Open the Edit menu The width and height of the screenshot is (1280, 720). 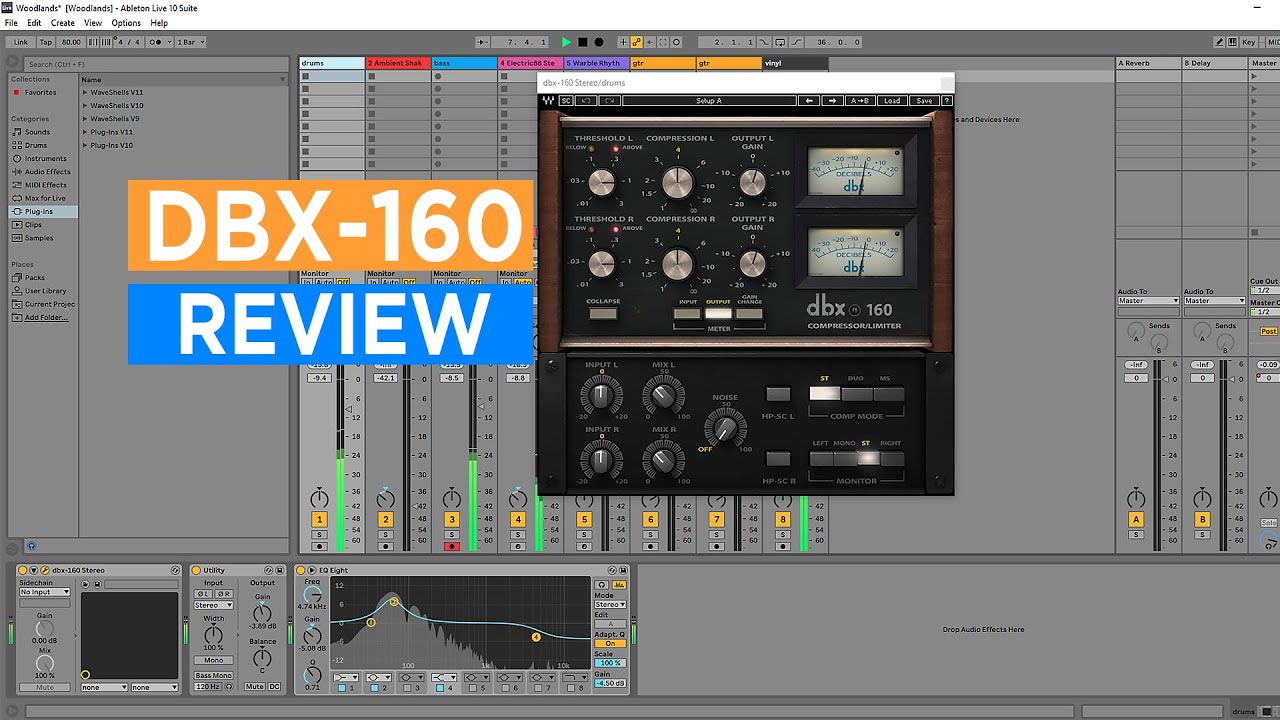[34, 23]
